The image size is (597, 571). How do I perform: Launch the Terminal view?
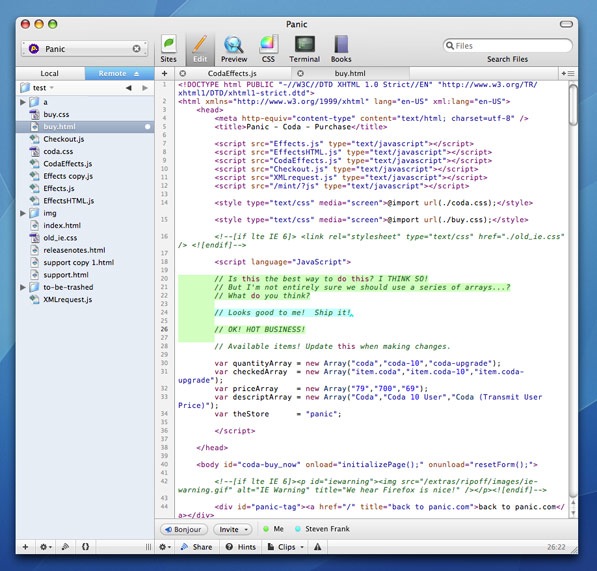[304, 49]
